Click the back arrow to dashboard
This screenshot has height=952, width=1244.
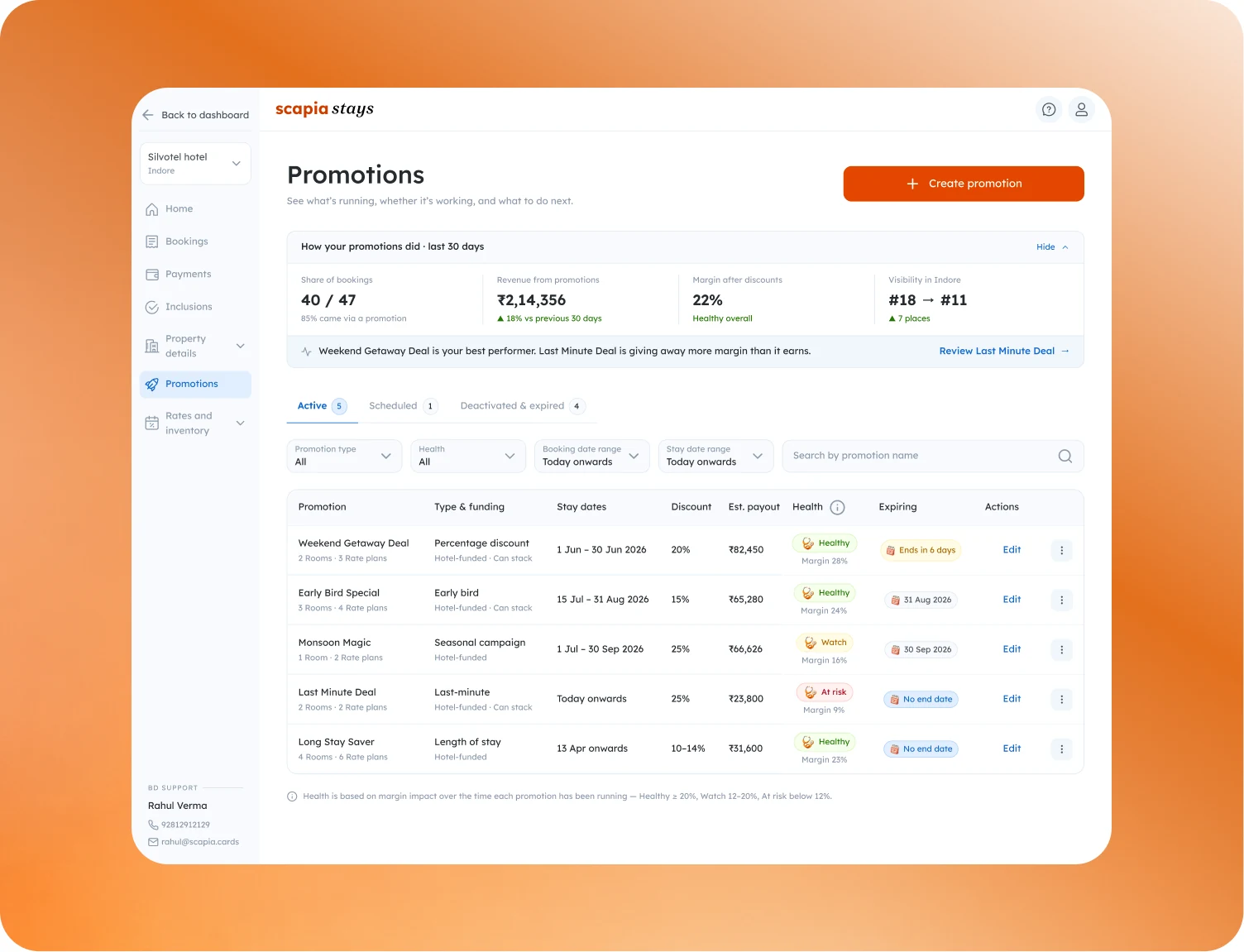point(148,115)
